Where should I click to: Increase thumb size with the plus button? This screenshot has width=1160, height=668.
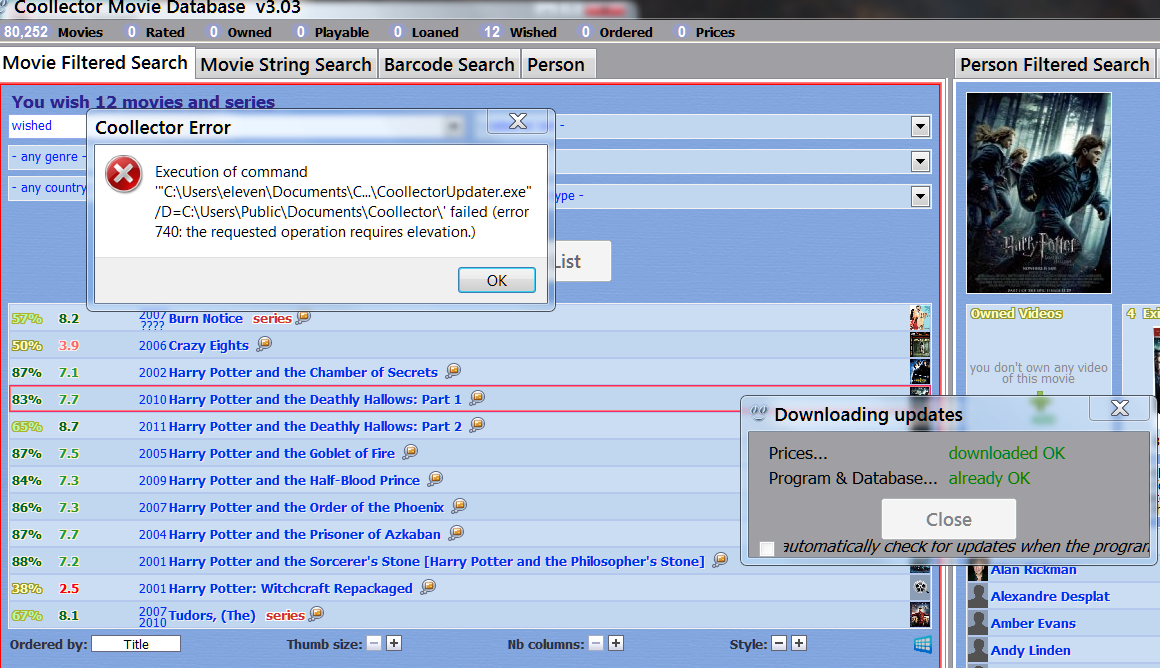394,644
